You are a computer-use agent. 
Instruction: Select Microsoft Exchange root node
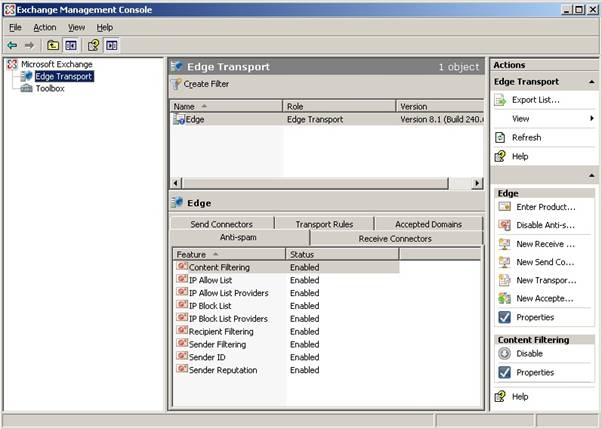(56, 64)
